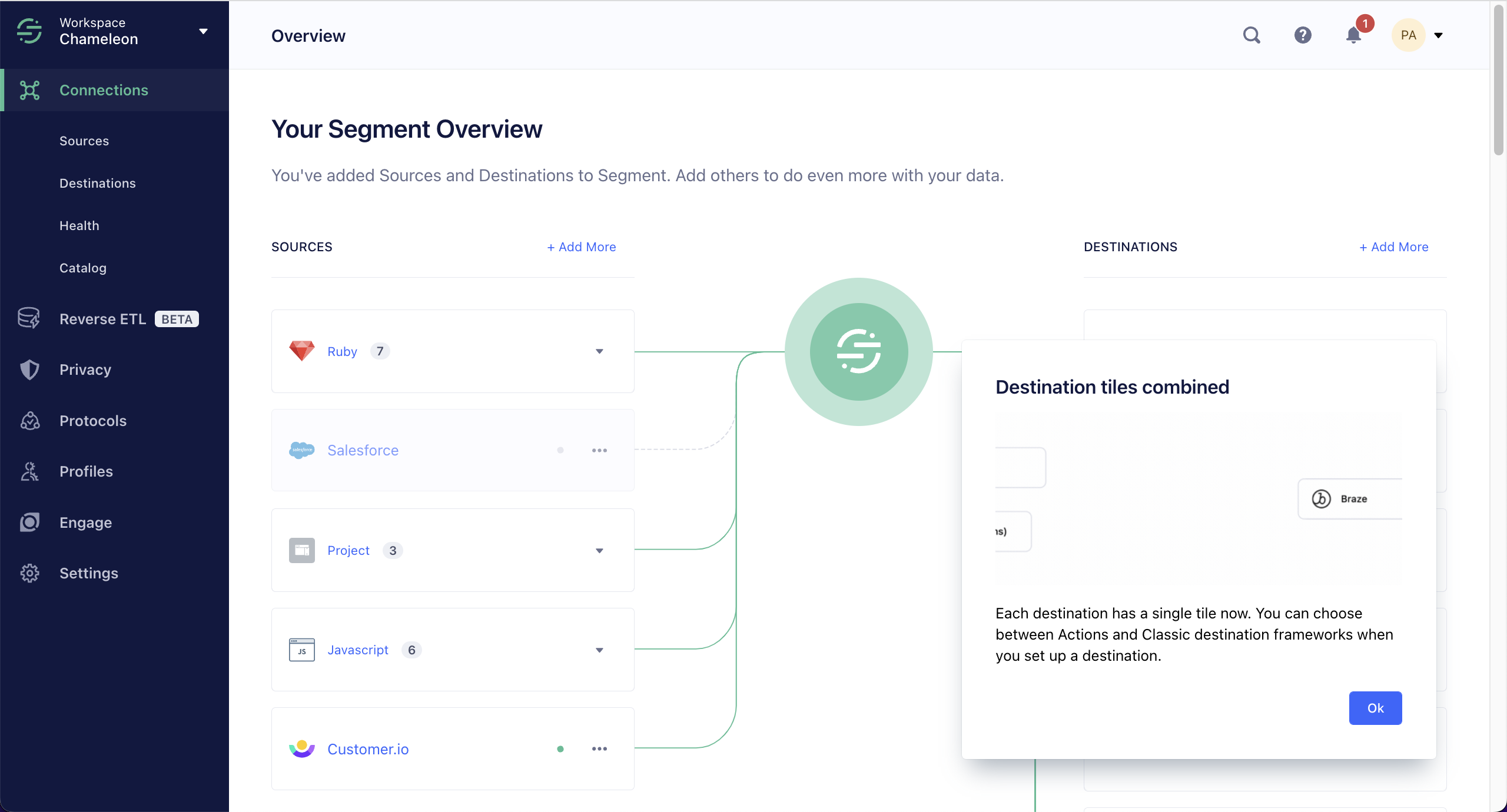This screenshot has width=1507, height=812.
Task: Click the Protocols icon in sidebar
Action: (29, 421)
